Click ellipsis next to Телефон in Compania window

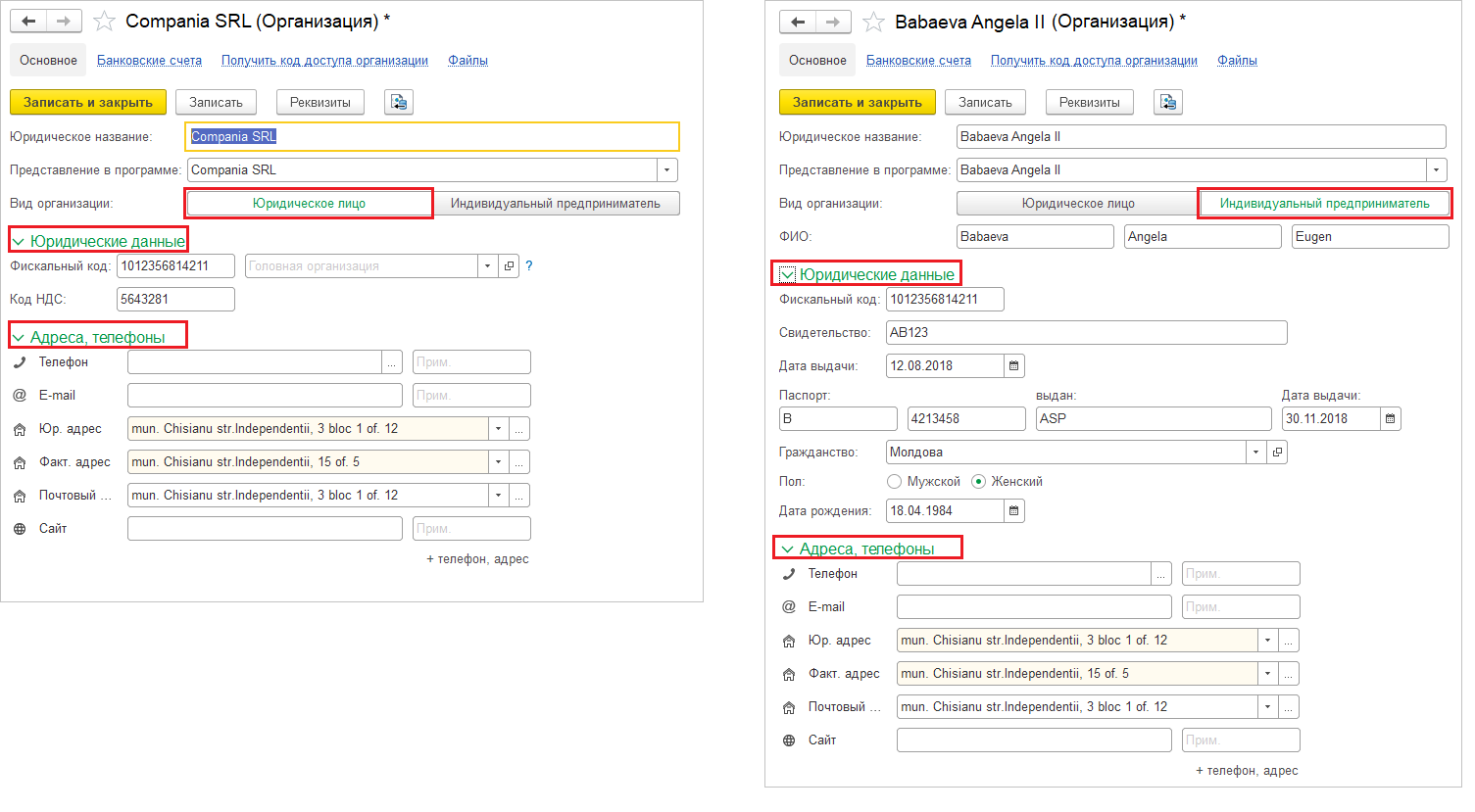392,362
